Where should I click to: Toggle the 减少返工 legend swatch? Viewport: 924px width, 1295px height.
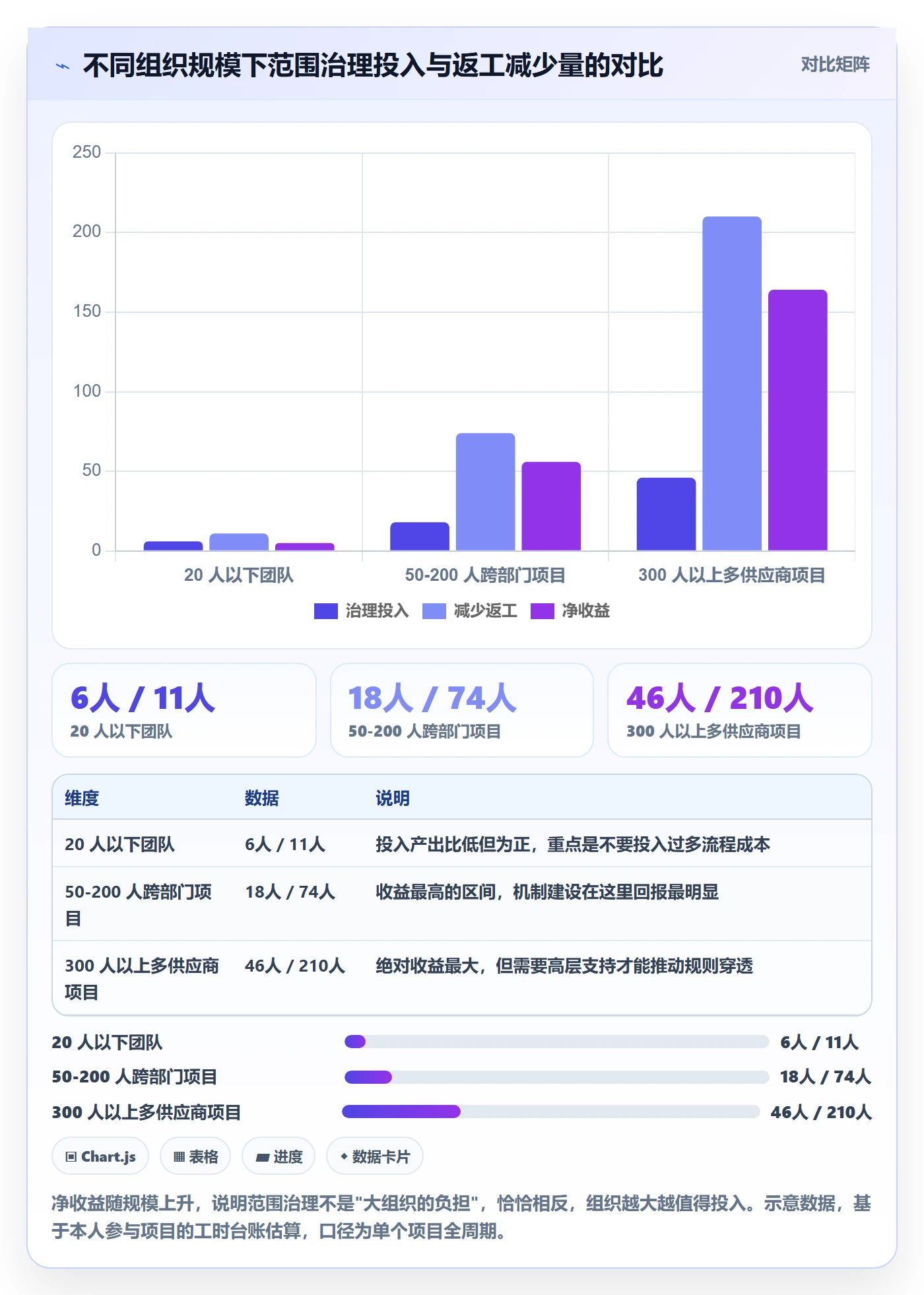click(x=434, y=611)
